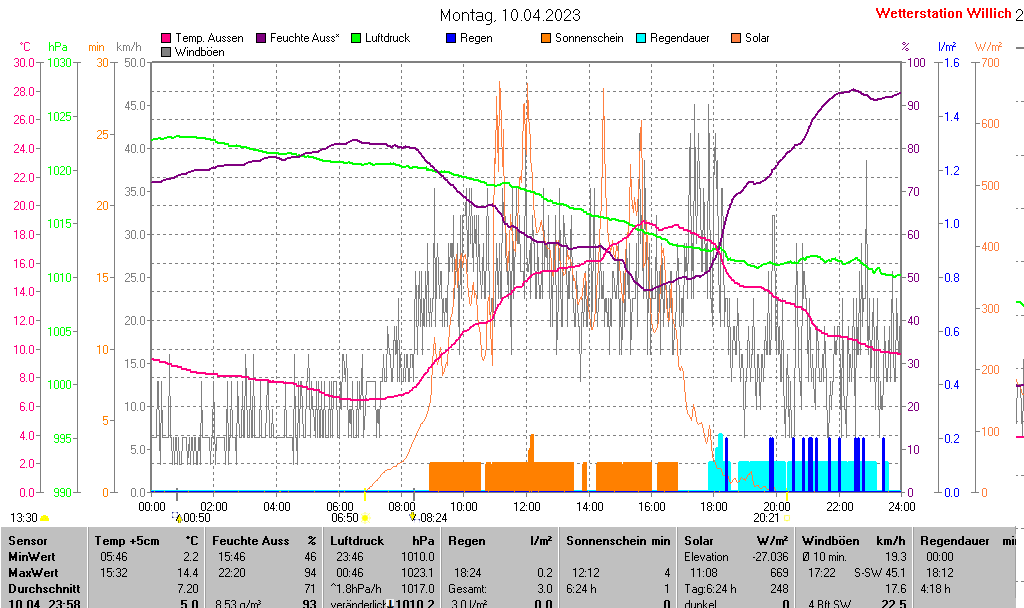Click the Sensor header in the table
The image size is (1024, 608).
coord(28,540)
